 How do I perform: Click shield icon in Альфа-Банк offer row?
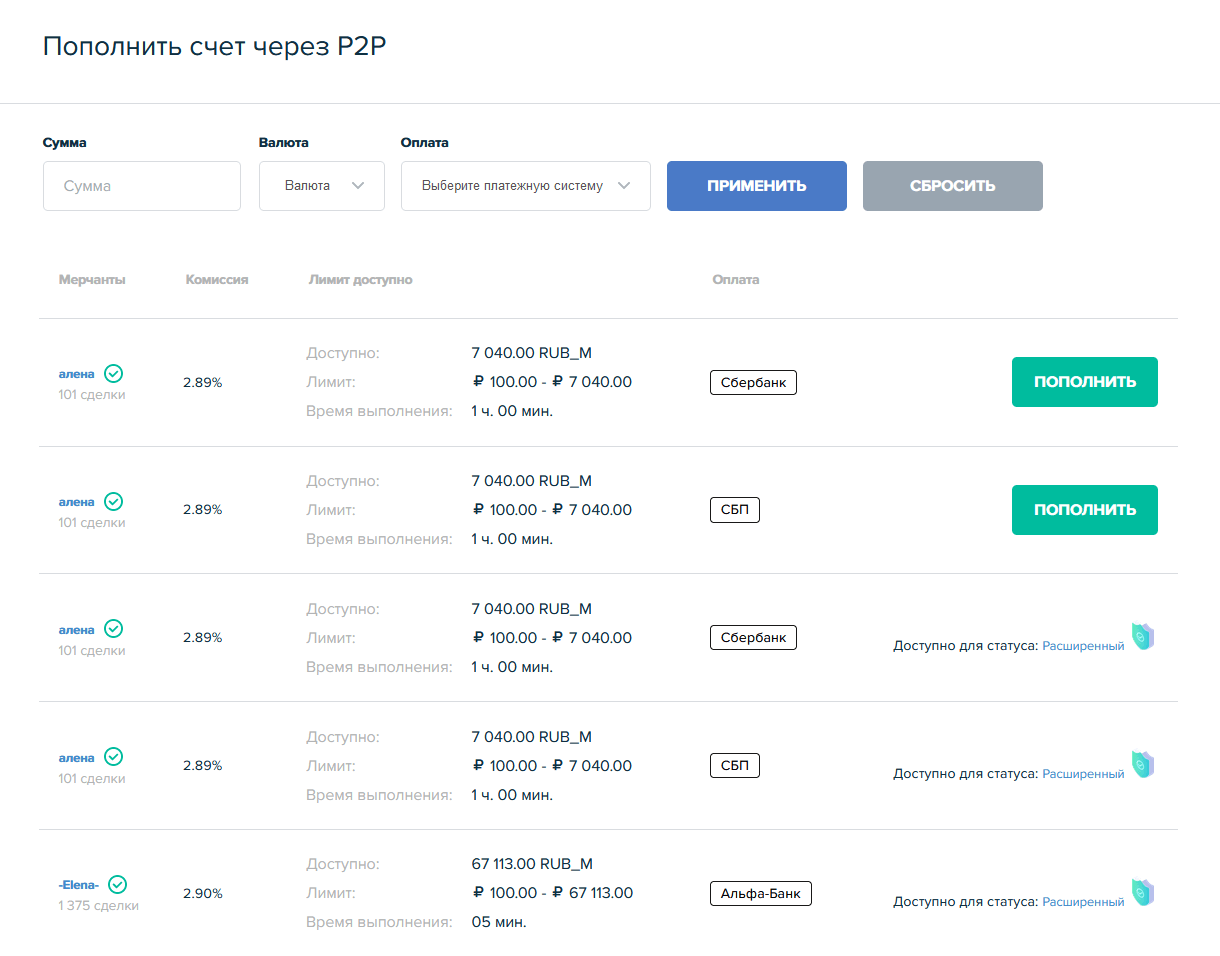coord(1142,893)
